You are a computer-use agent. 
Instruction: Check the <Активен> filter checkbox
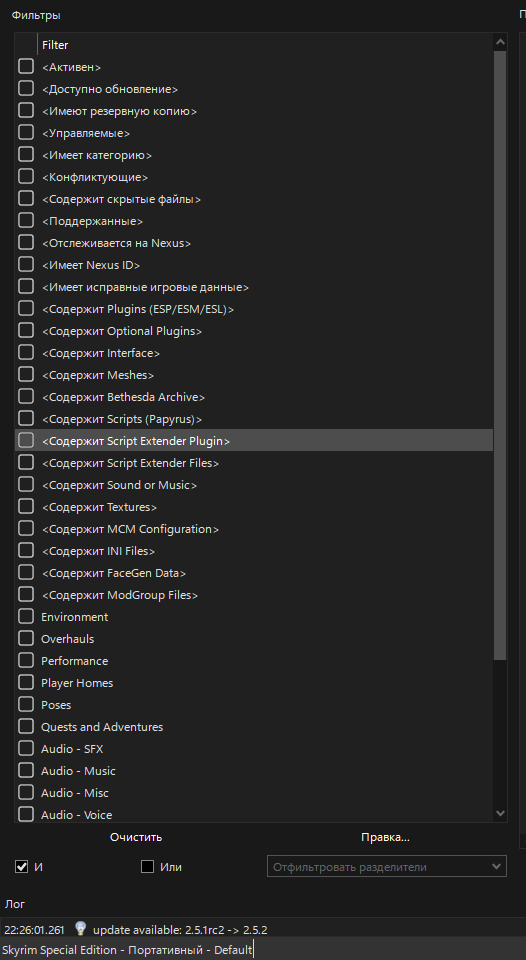[x=26, y=67]
